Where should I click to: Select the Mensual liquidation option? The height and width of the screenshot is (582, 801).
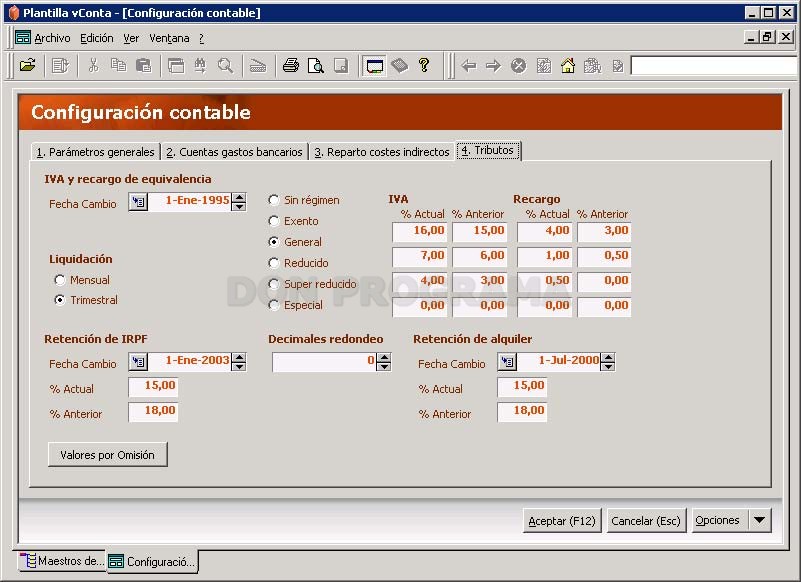(60, 280)
